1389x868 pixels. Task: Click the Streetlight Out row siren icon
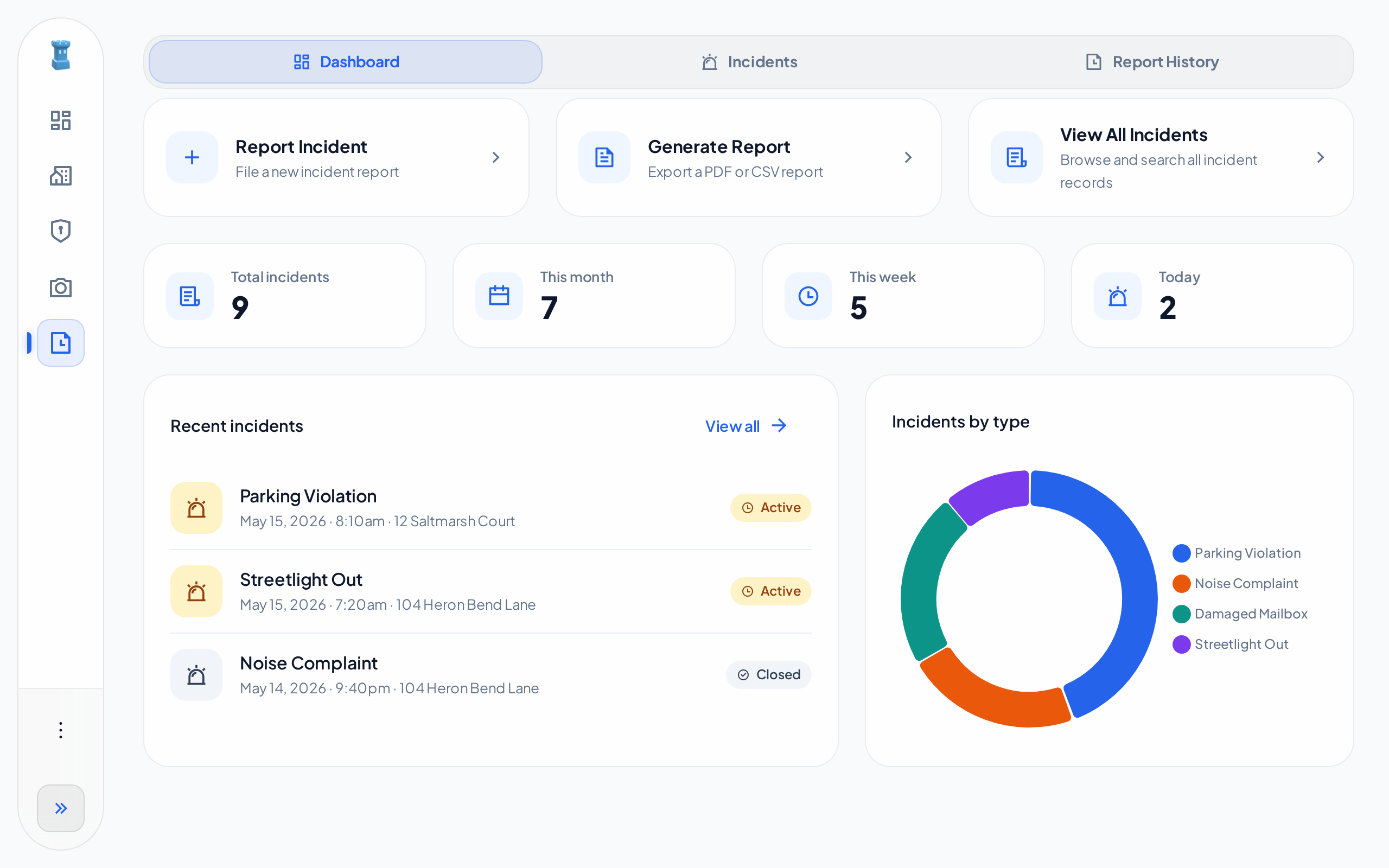196,591
